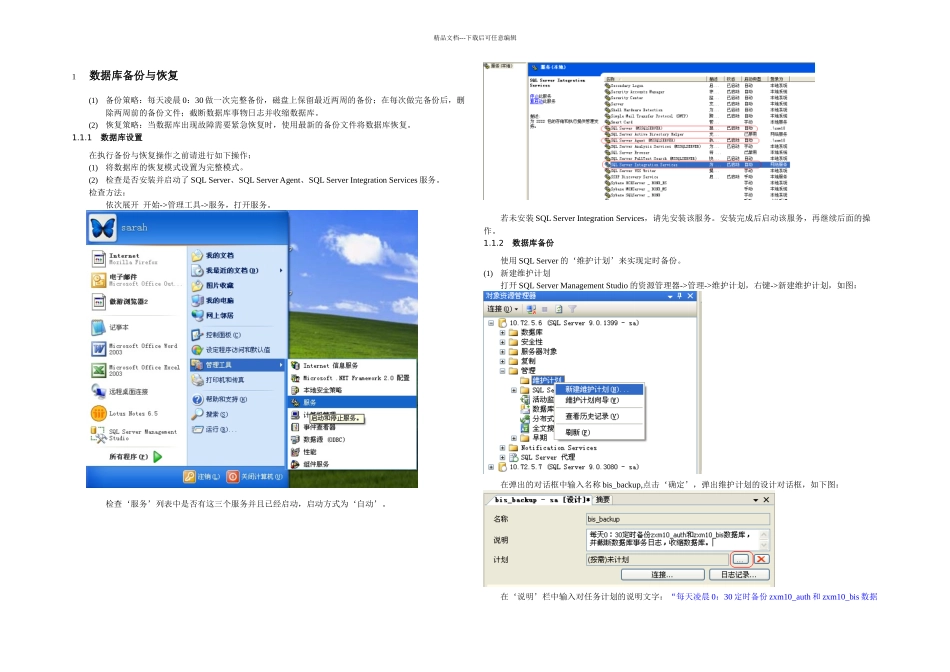Choose 刷新(F) from context menu
Image resolution: width=950 pixels, height=672 pixels.
tap(600, 433)
